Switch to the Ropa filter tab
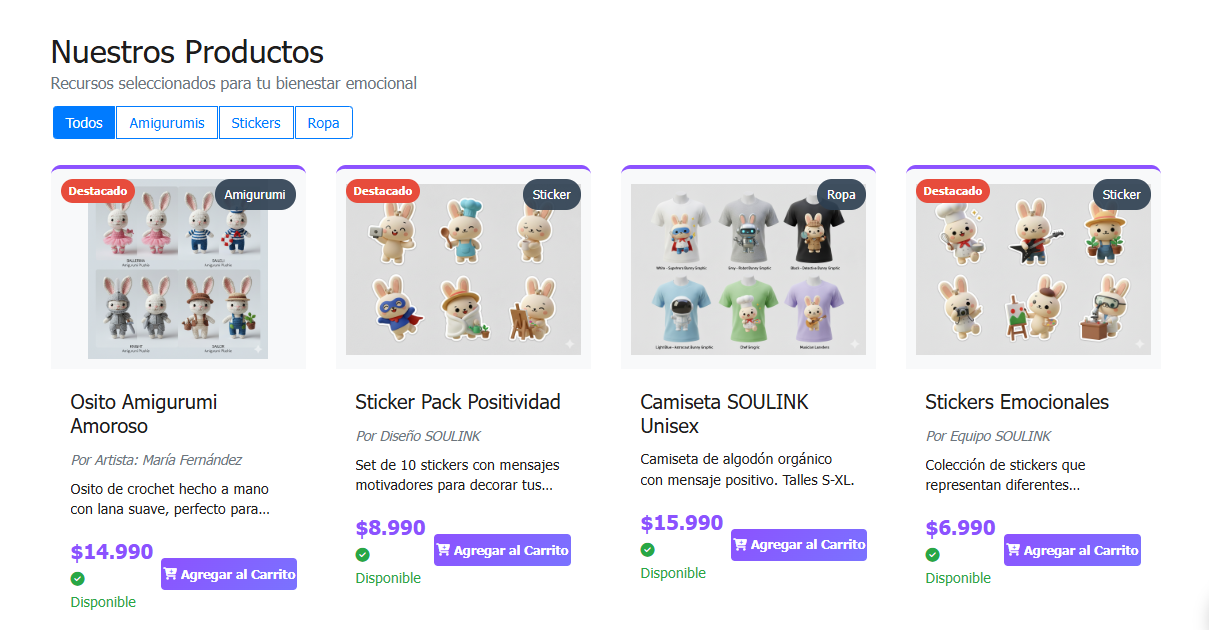The height and width of the screenshot is (630, 1209). (323, 122)
